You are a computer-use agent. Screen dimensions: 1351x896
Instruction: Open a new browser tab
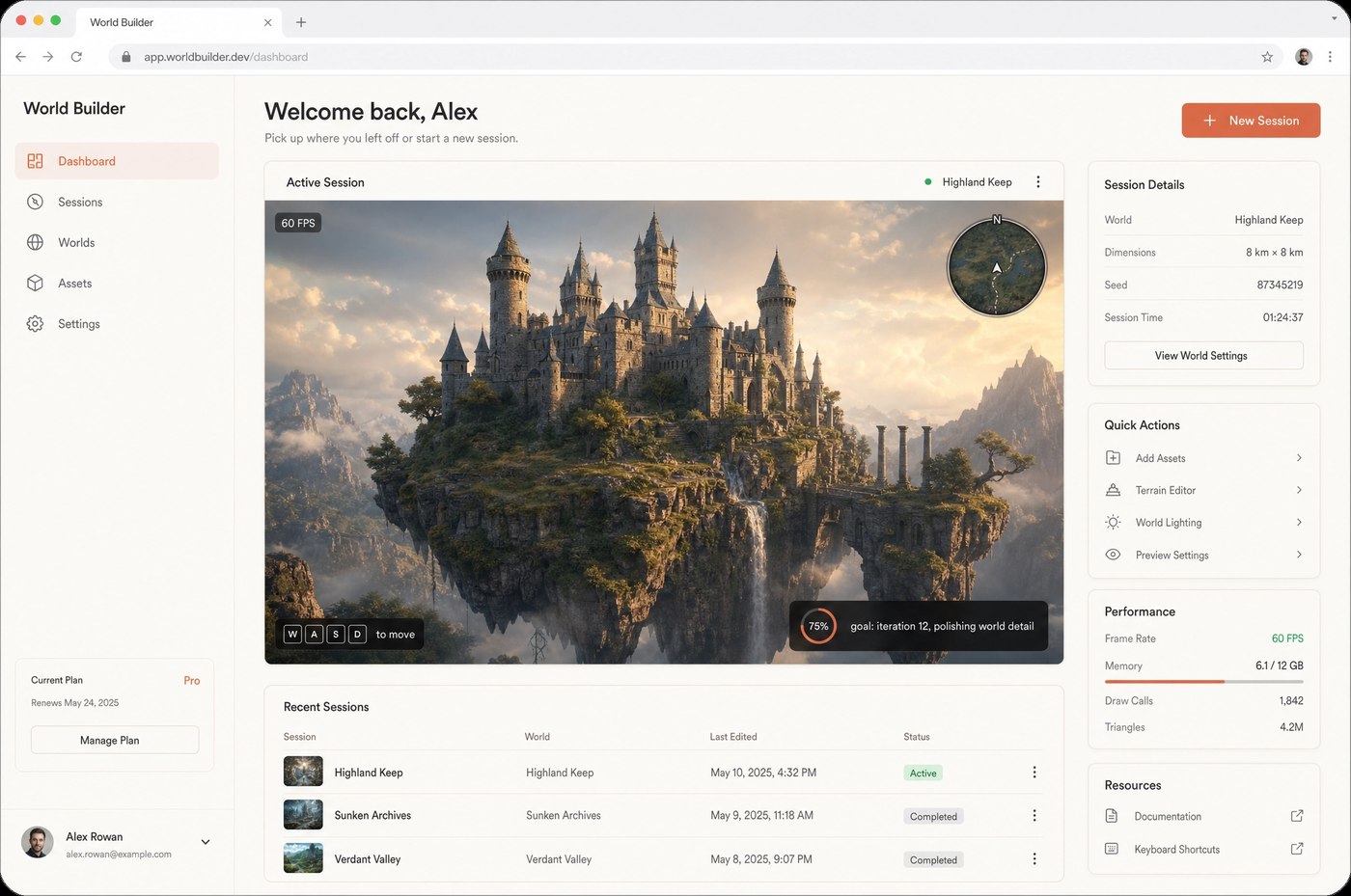click(301, 22)
